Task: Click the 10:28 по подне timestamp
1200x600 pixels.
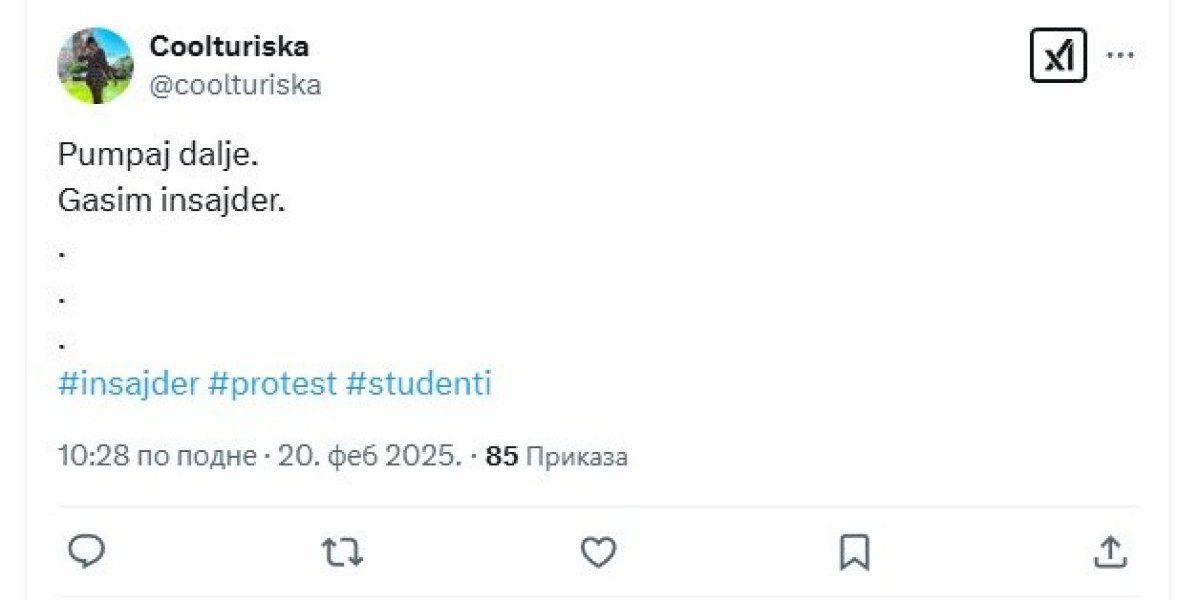Action: (157, 457)
